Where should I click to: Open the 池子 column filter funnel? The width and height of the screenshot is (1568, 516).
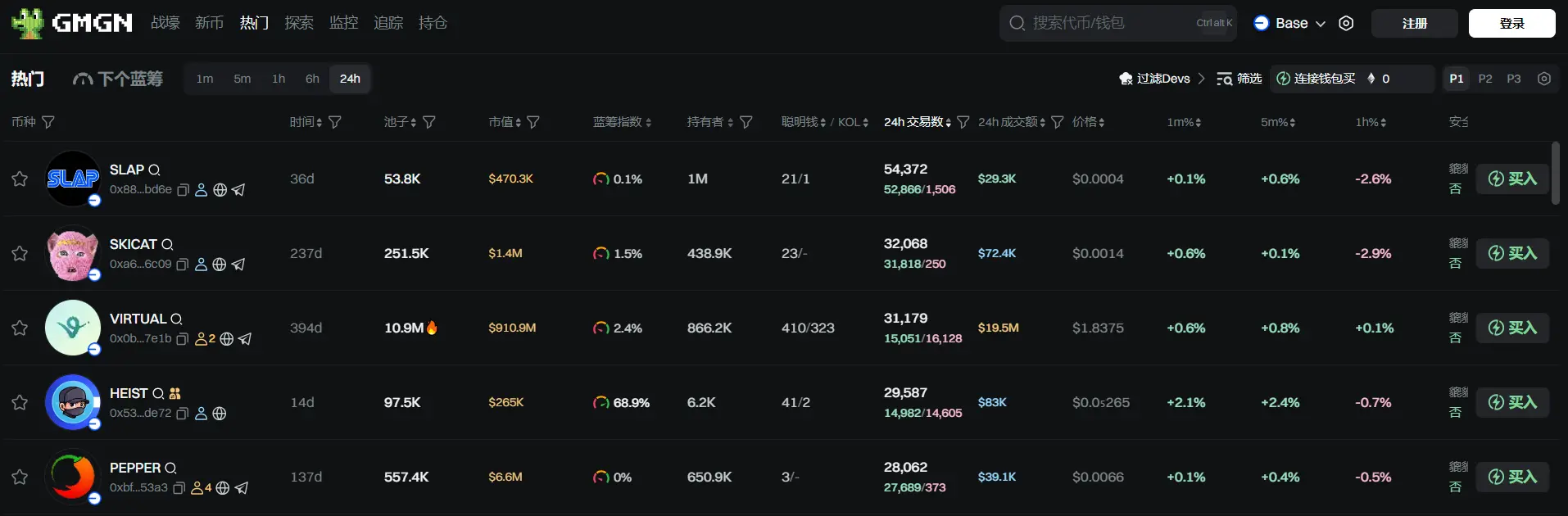click(x=429, y=122)
